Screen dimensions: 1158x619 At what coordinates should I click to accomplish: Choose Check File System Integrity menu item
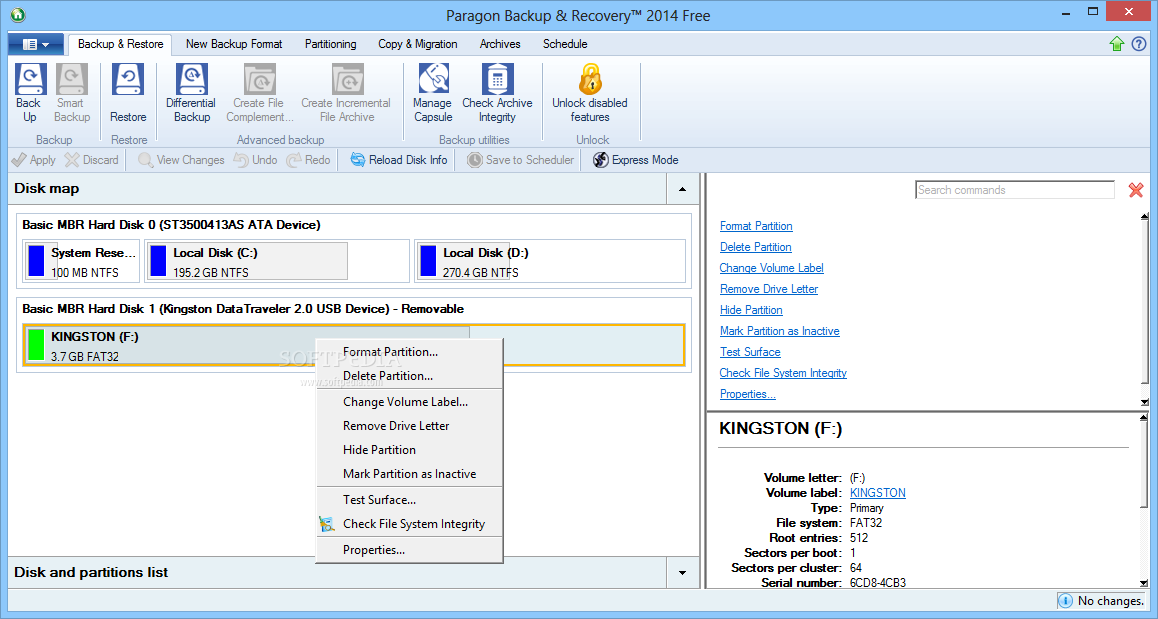click(410, 524)
